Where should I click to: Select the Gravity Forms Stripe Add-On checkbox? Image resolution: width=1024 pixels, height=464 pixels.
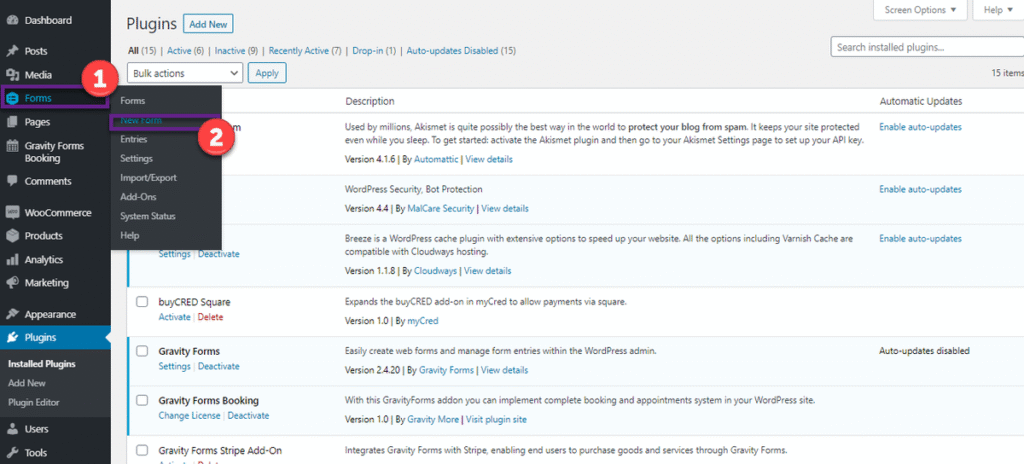[142, 449]
